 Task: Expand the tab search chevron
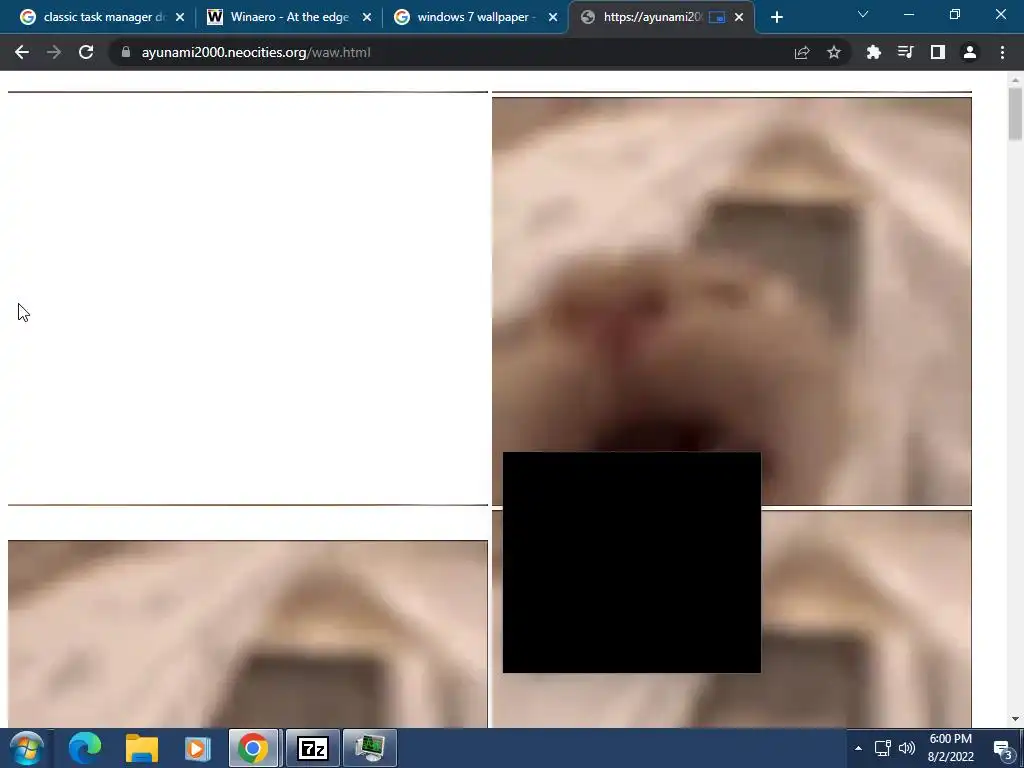[x=863, y=14]
